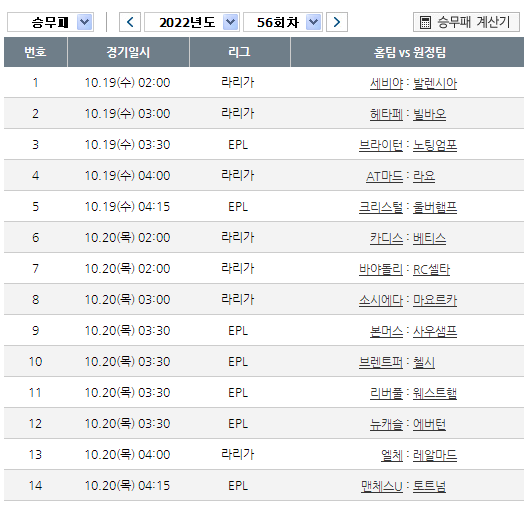Click the 사우샘프 team link

pos(435,332)
